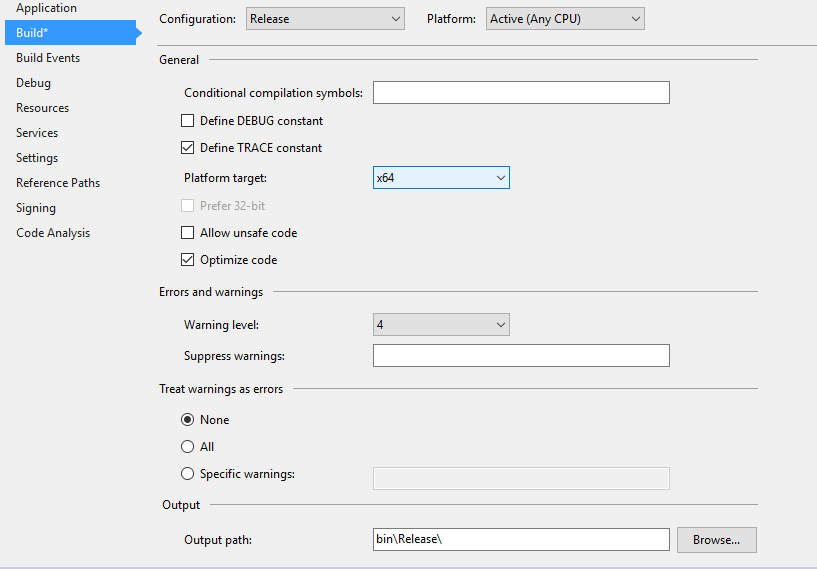Screen dimensions: 817x569
Task: Expand the Configuration dropdown
Action: [325, 18]
